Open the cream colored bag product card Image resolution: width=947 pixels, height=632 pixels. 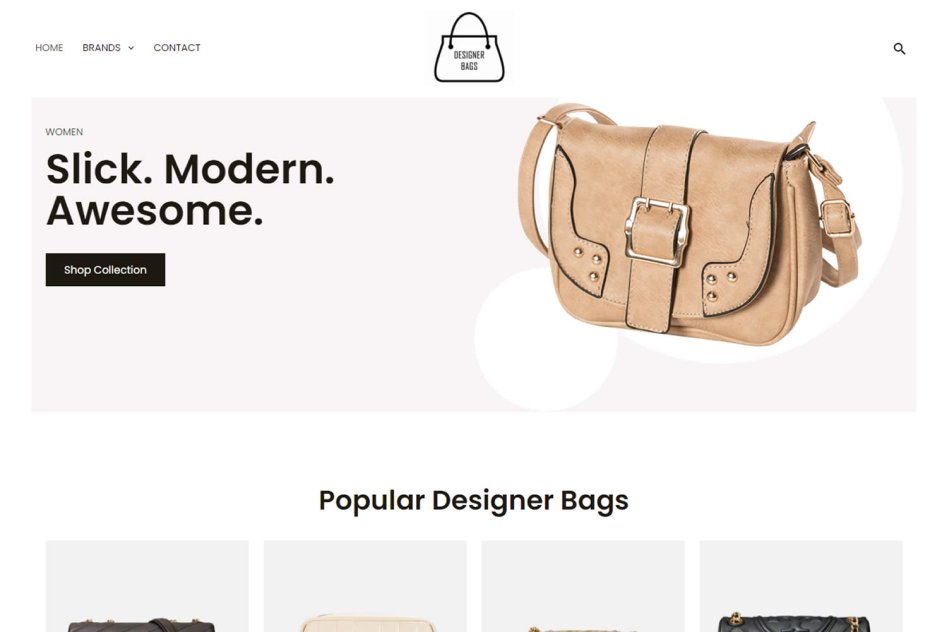coord(365,586)
